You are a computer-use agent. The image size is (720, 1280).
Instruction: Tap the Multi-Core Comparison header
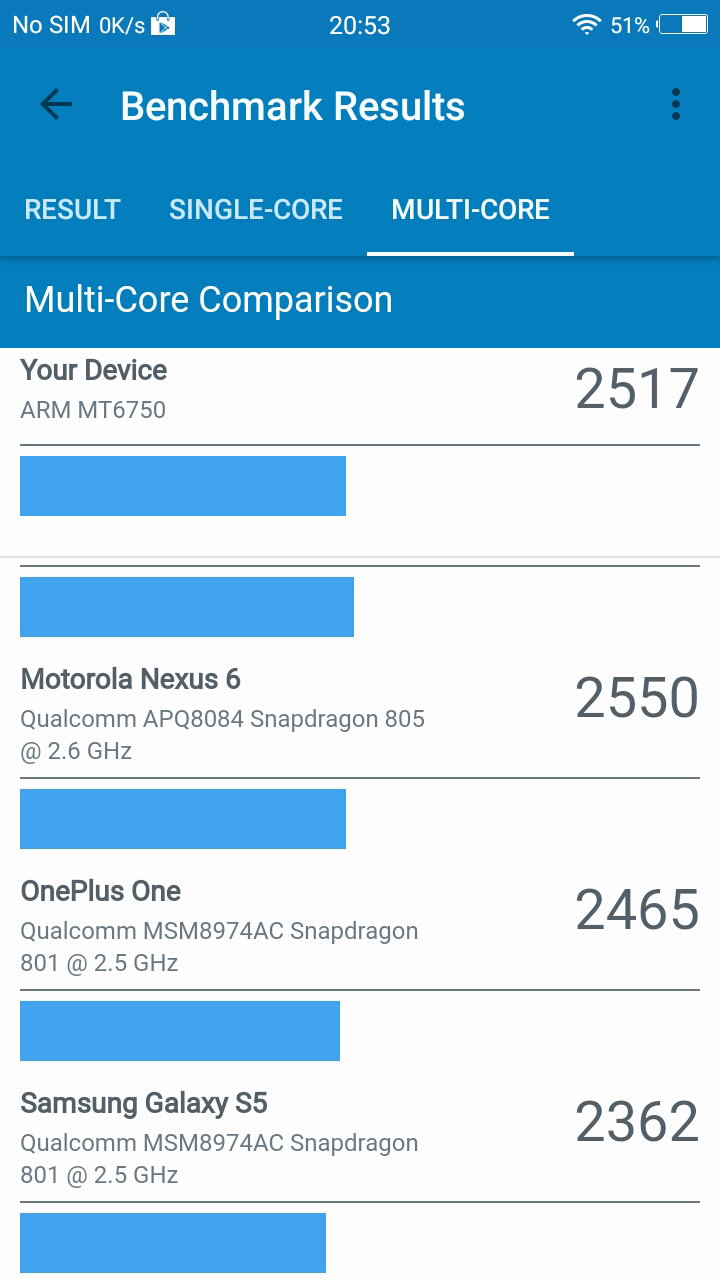209,300
